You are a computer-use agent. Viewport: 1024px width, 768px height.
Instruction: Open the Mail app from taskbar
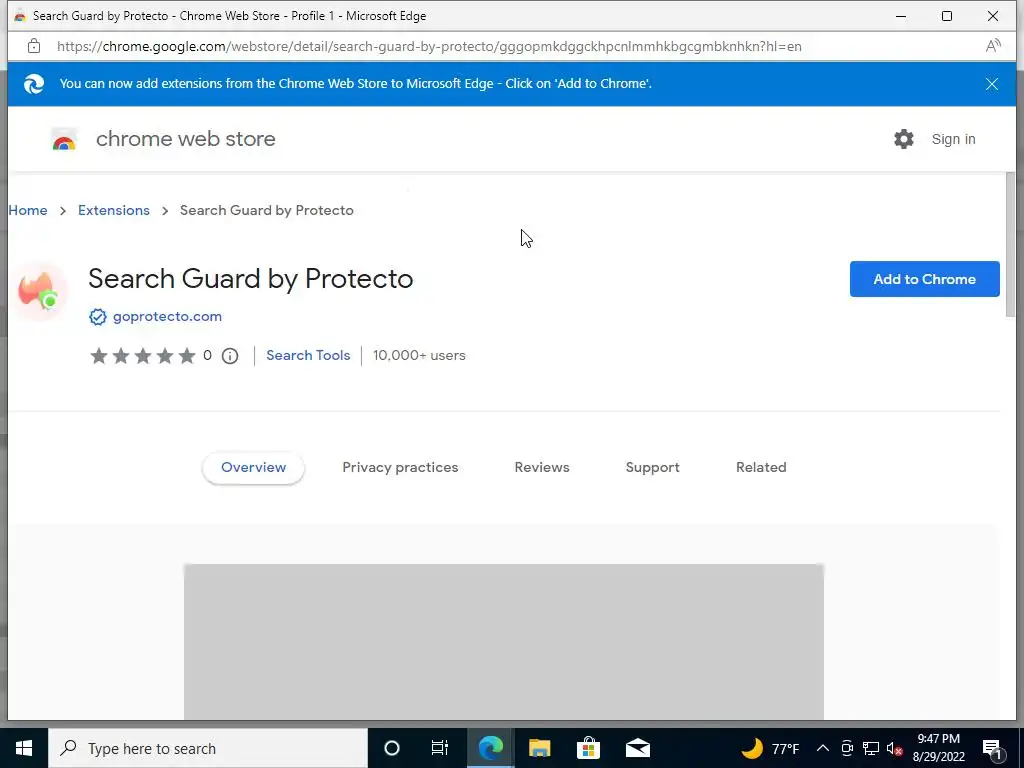[637, 748]
